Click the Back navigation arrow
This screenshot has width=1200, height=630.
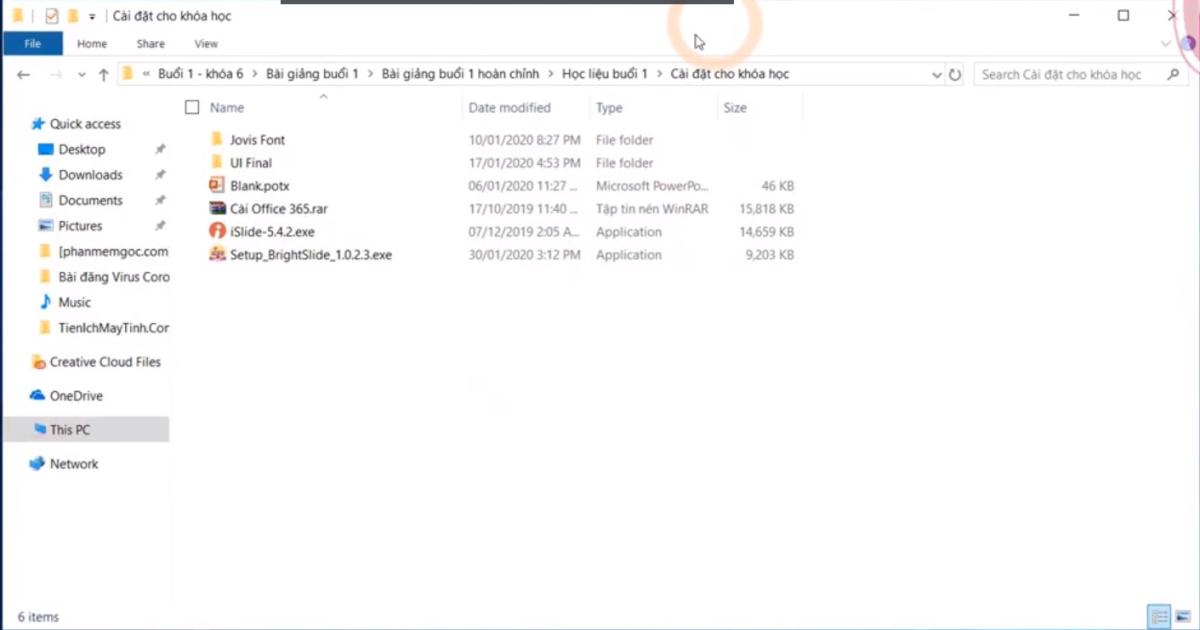point(23,75)
